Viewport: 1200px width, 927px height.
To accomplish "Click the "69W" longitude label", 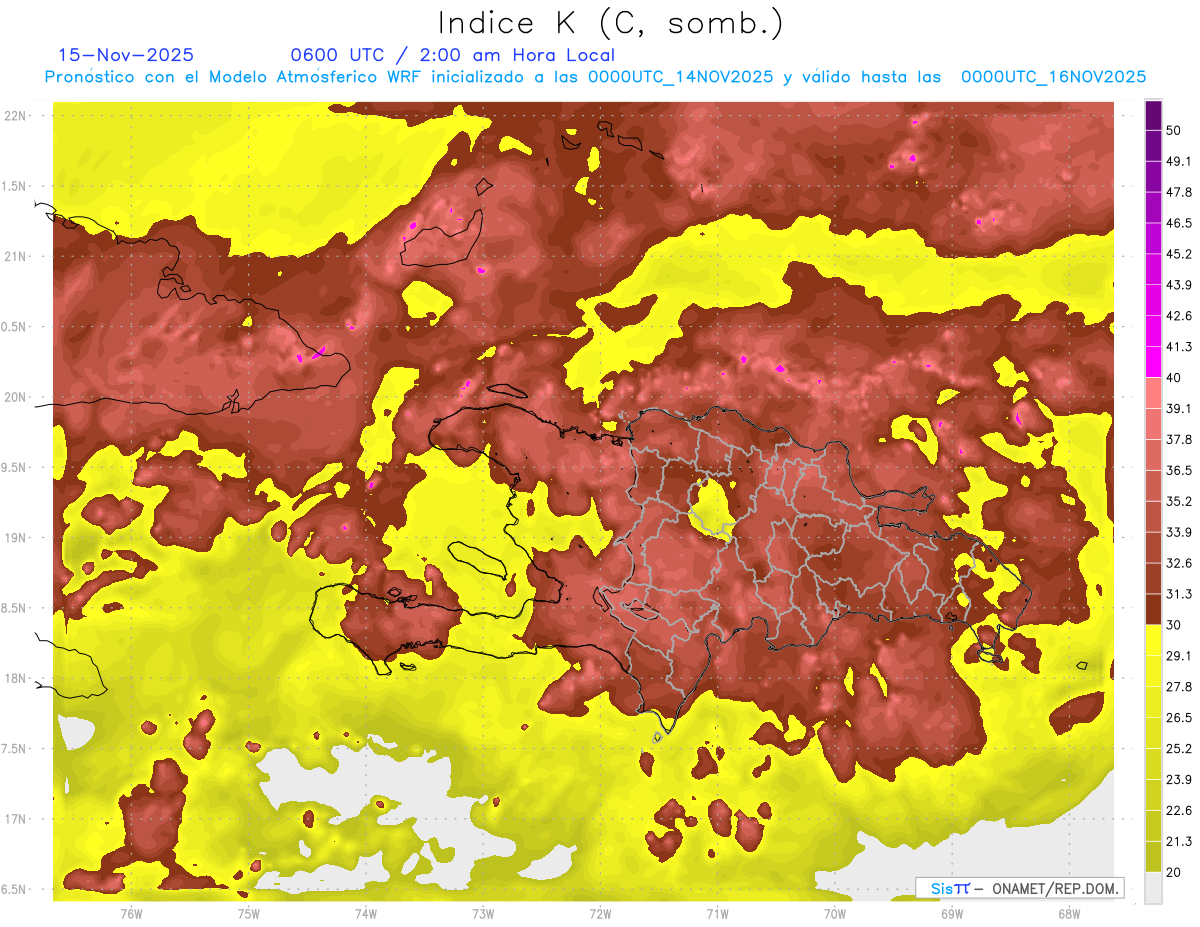I will (951, 913).
